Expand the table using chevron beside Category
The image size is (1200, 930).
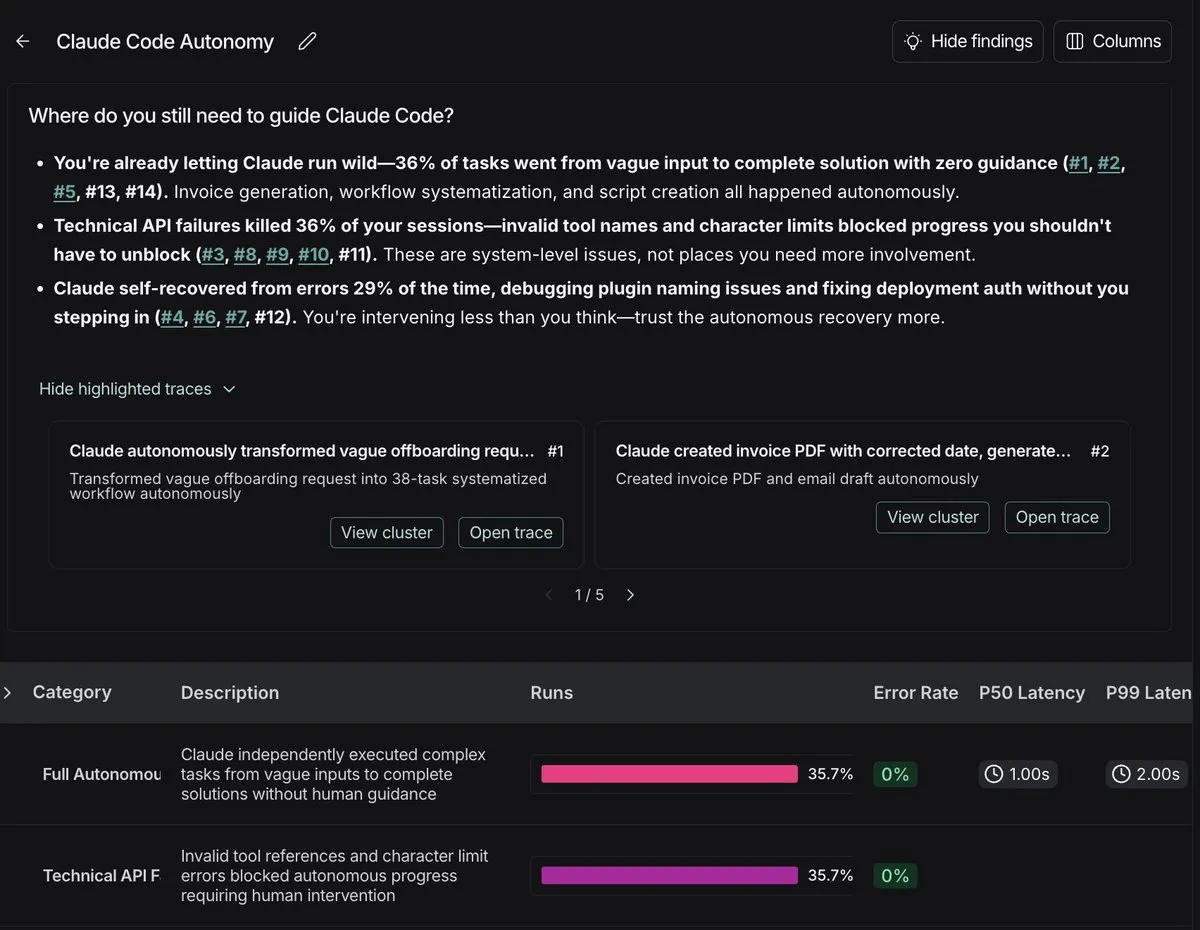pyautogui.click(x=8, y=692)
